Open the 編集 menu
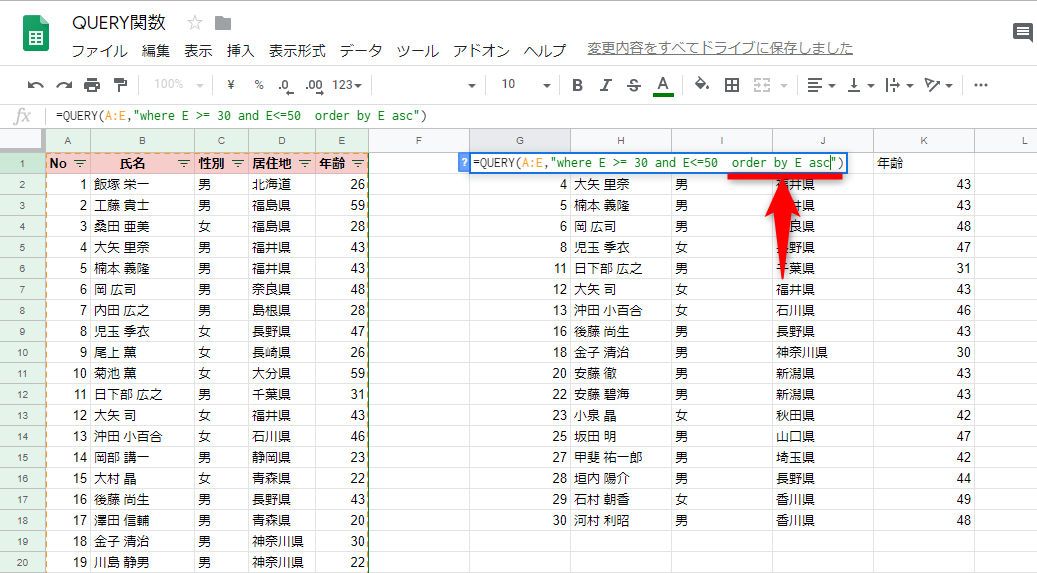 pyautogui.click(x=155, y=51)
